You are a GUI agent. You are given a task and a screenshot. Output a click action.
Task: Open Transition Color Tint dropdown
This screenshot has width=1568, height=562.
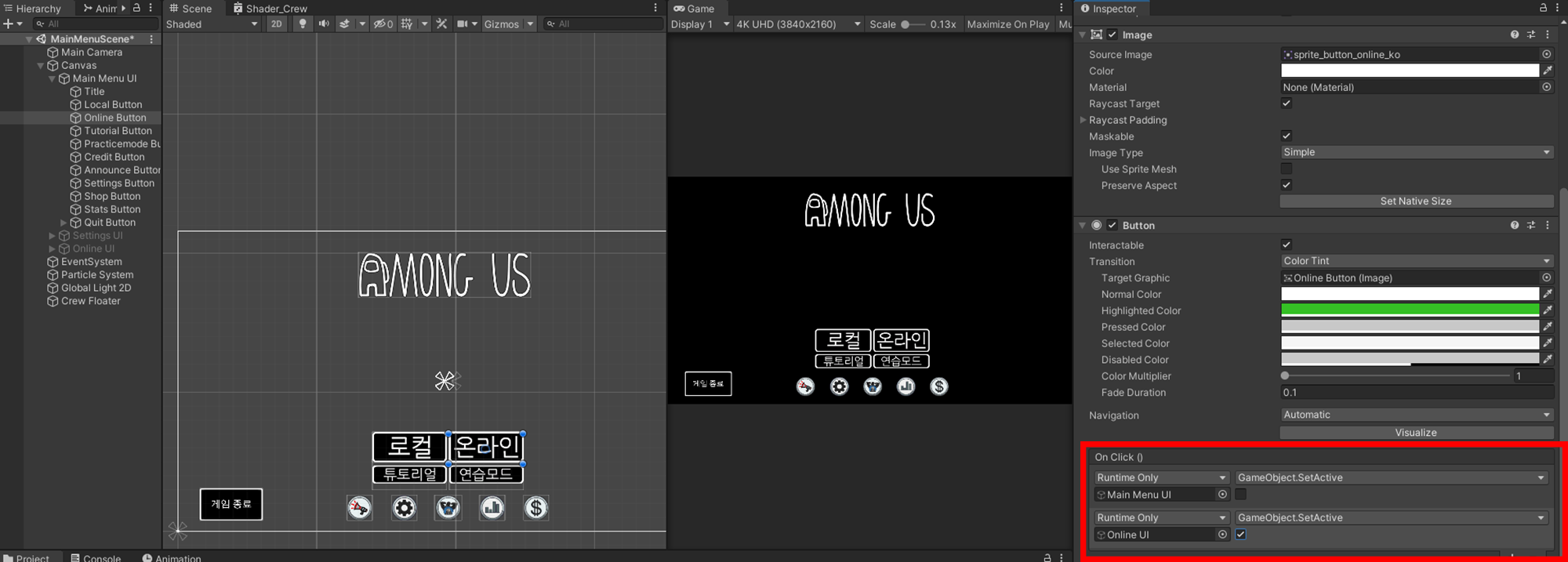1417,261
